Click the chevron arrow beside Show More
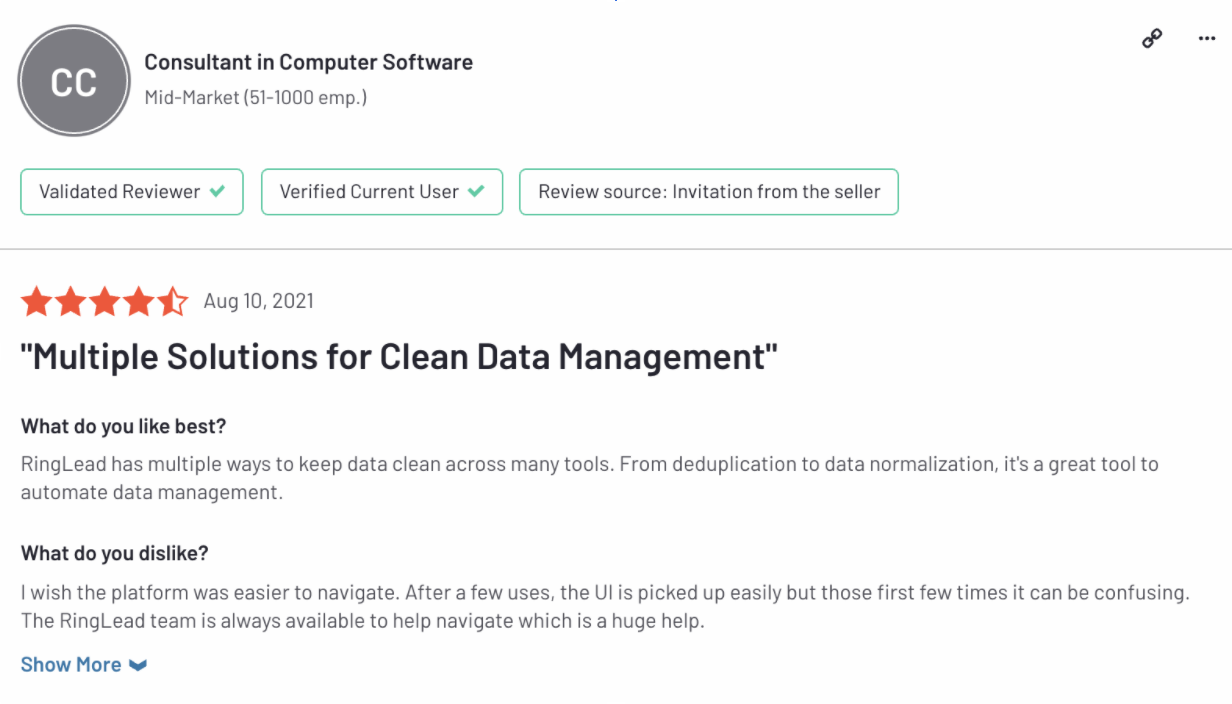The image size is (1232, 704). [x=138, y=665]
